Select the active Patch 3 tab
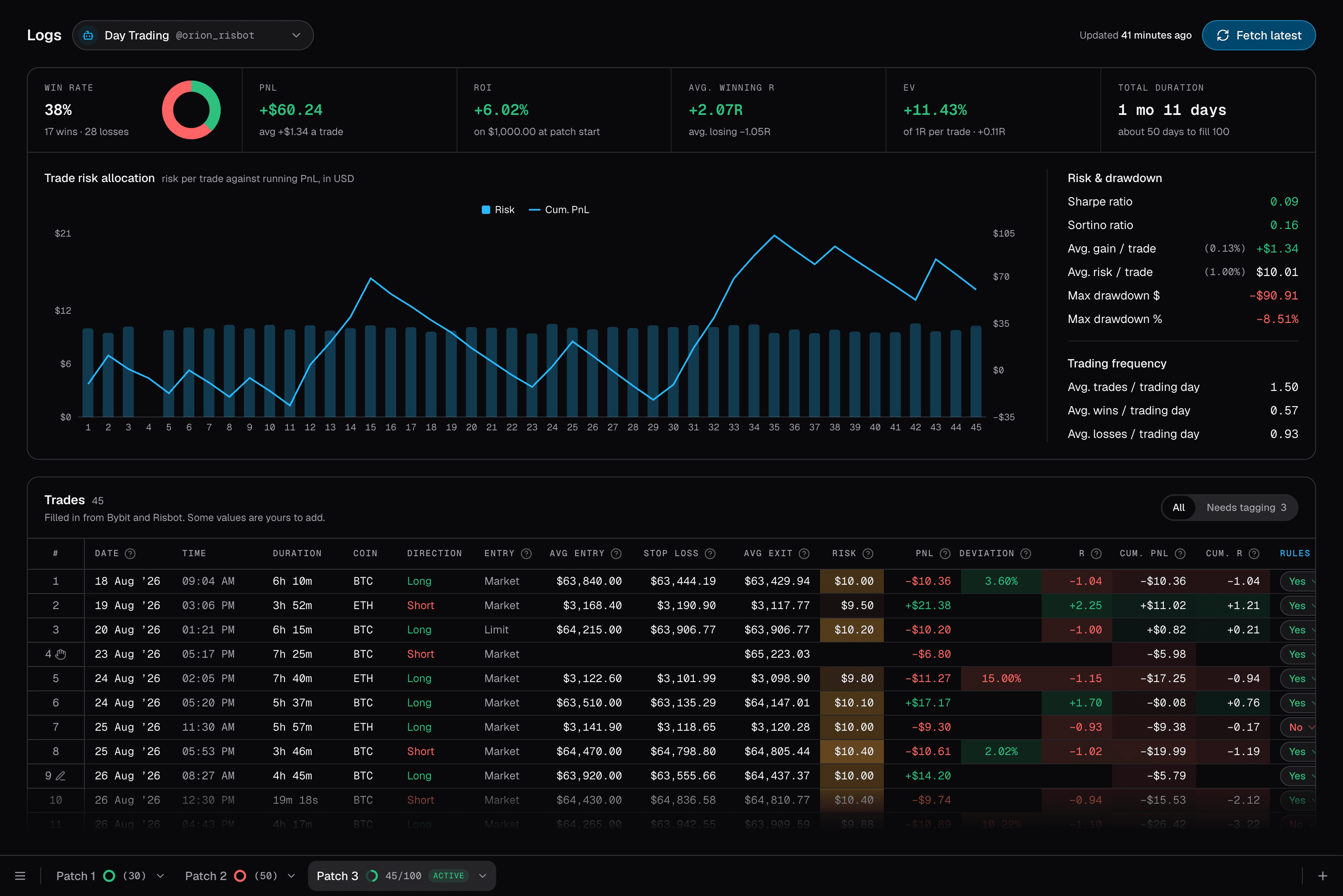This screenshot has width=1343, height=896. (x=402, y=876)
